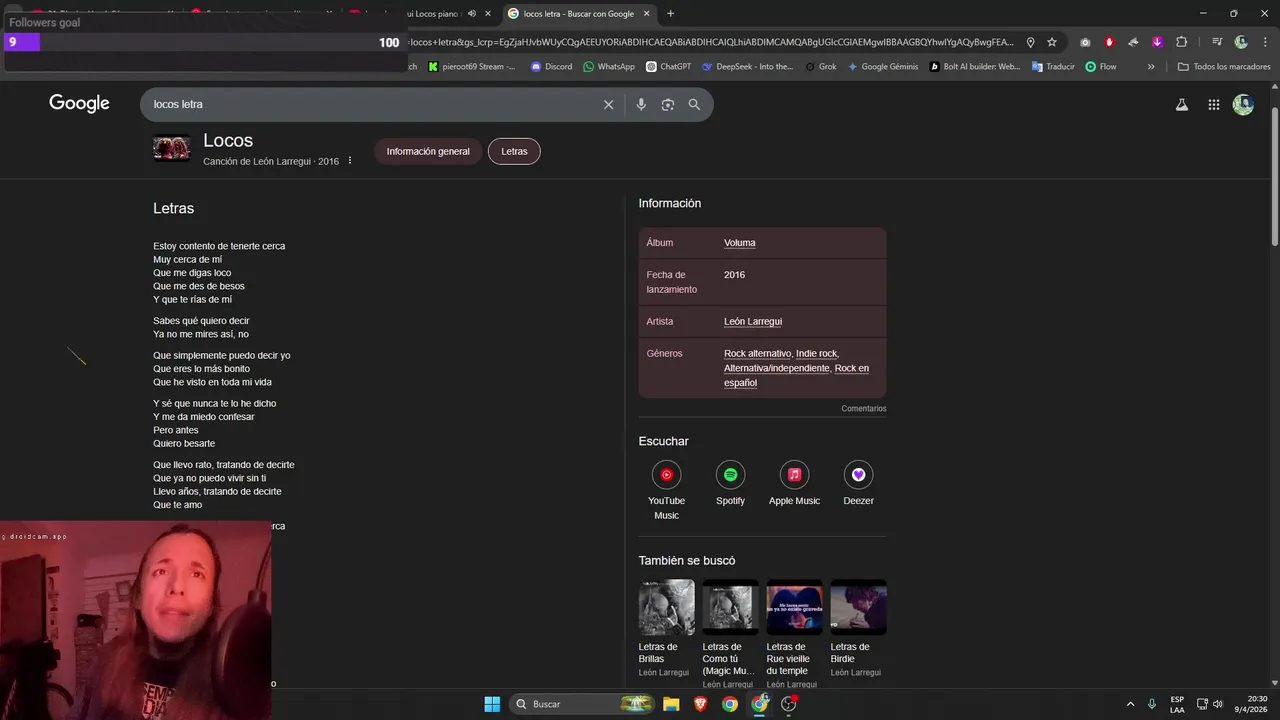This screenshot has width=1280, height=720.
Task: Open Search Labs flask icon
Action: pos(1182,104)
